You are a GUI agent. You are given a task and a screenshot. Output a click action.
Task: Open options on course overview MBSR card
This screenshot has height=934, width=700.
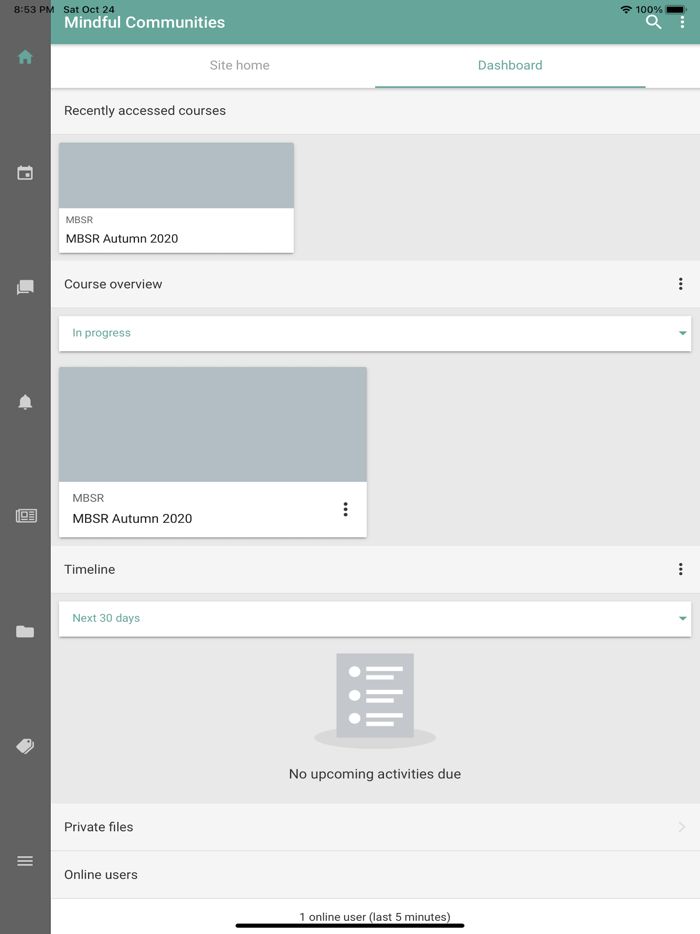(x=346, y=509)
